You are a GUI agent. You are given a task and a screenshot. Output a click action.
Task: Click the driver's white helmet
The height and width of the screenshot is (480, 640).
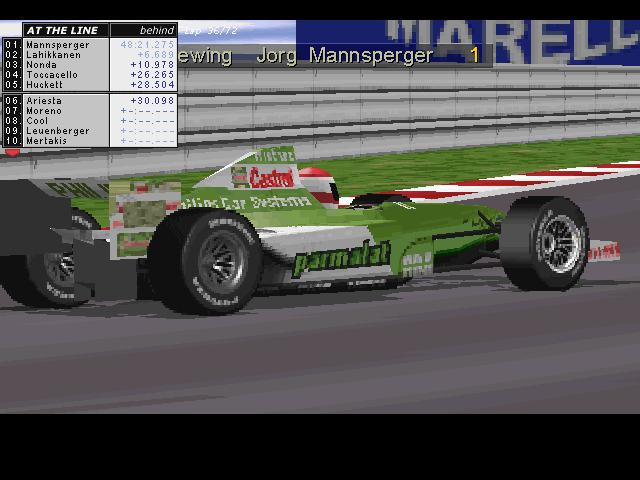point(316,181)
